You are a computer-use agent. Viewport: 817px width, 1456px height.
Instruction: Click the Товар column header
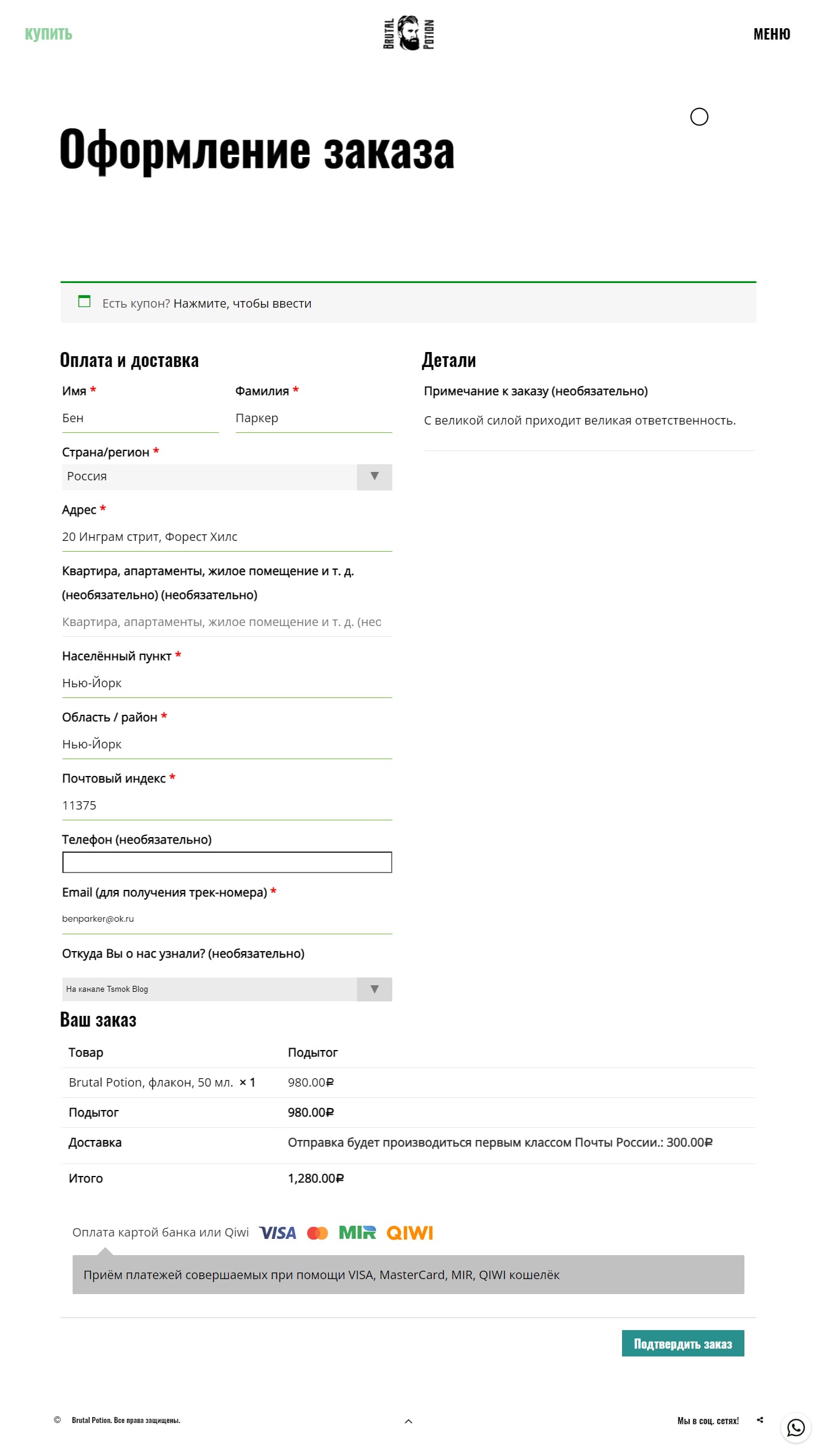pyautogui.click(x=86, y=1053)
